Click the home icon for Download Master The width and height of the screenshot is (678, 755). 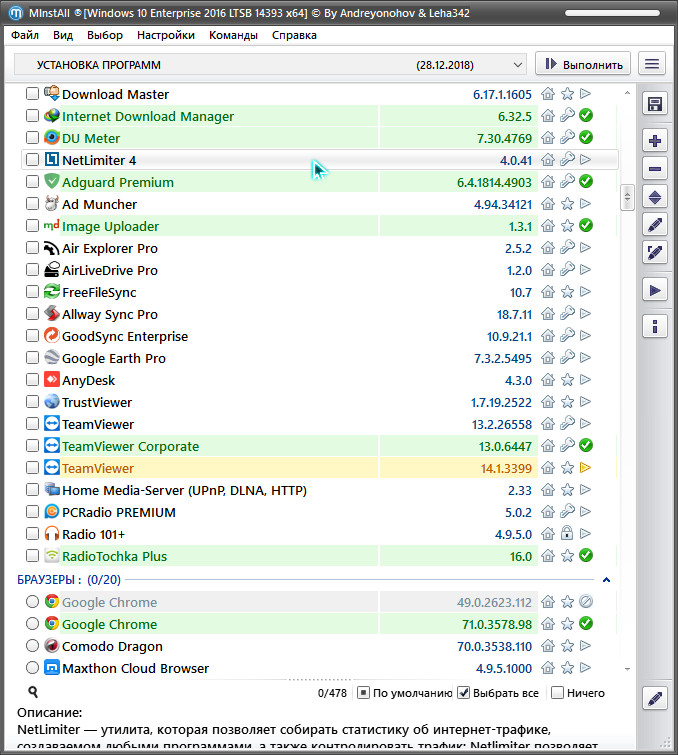(548, 95)
